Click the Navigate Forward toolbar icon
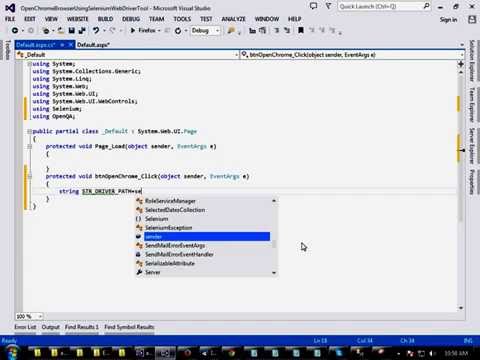480x360 pixels. pyautogui.click(x=31, y=31)
